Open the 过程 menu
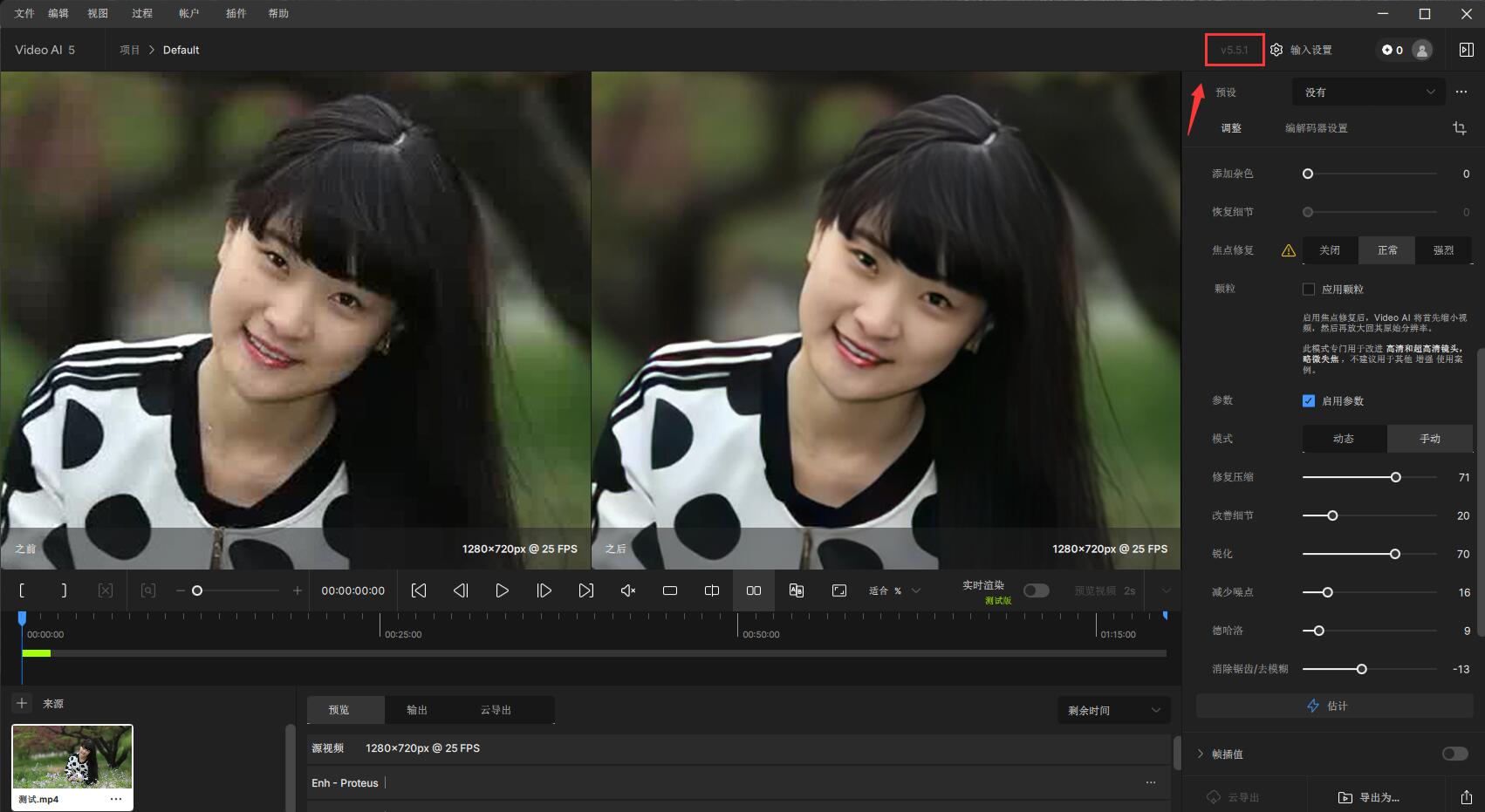The image size is (1485, 812). [x=142, y=13]
